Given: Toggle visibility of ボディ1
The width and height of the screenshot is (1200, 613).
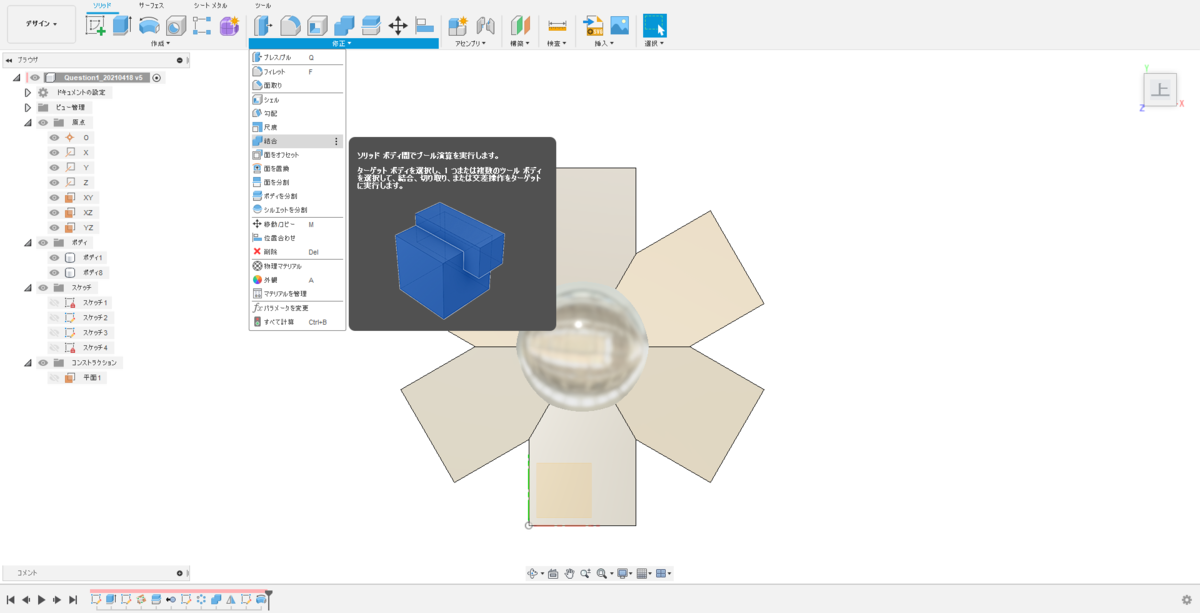Looking at the screenshot, I should 55,257.
